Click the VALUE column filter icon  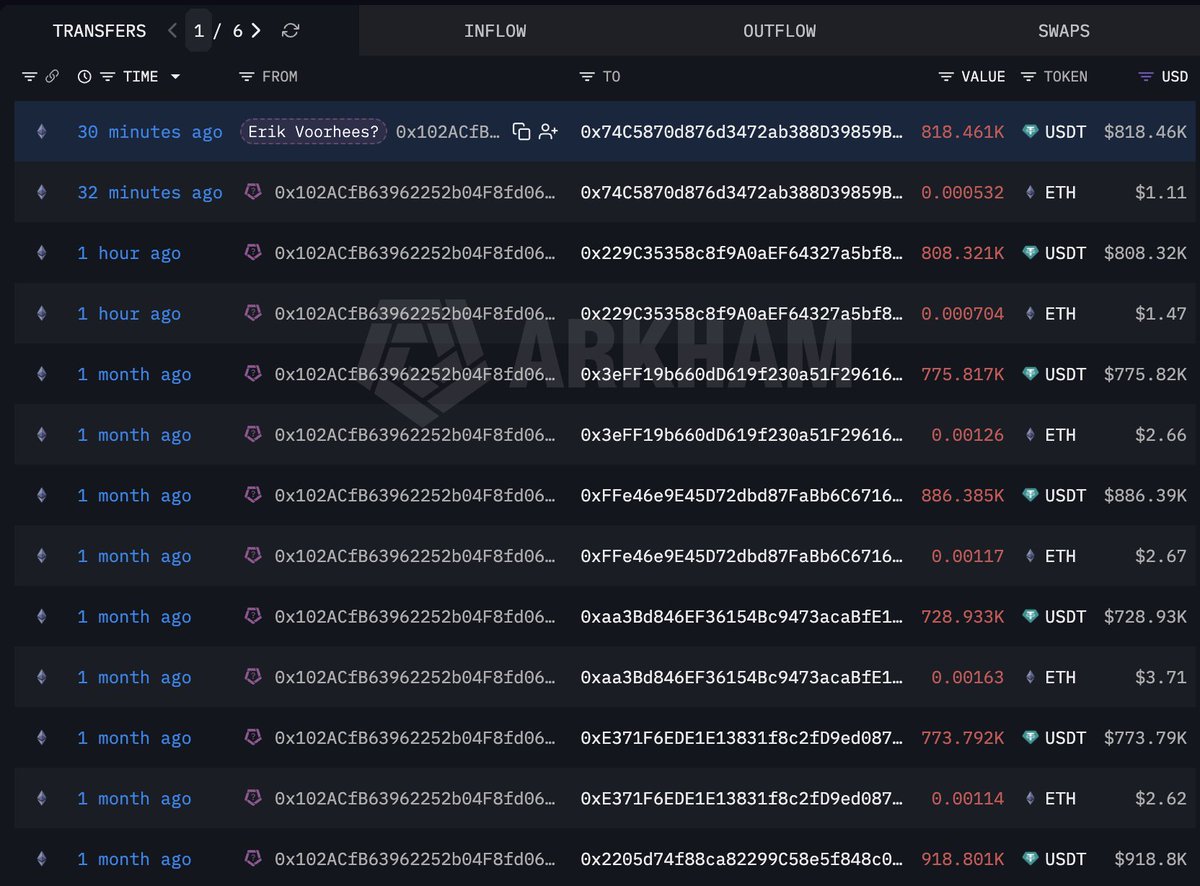point(946,77)
